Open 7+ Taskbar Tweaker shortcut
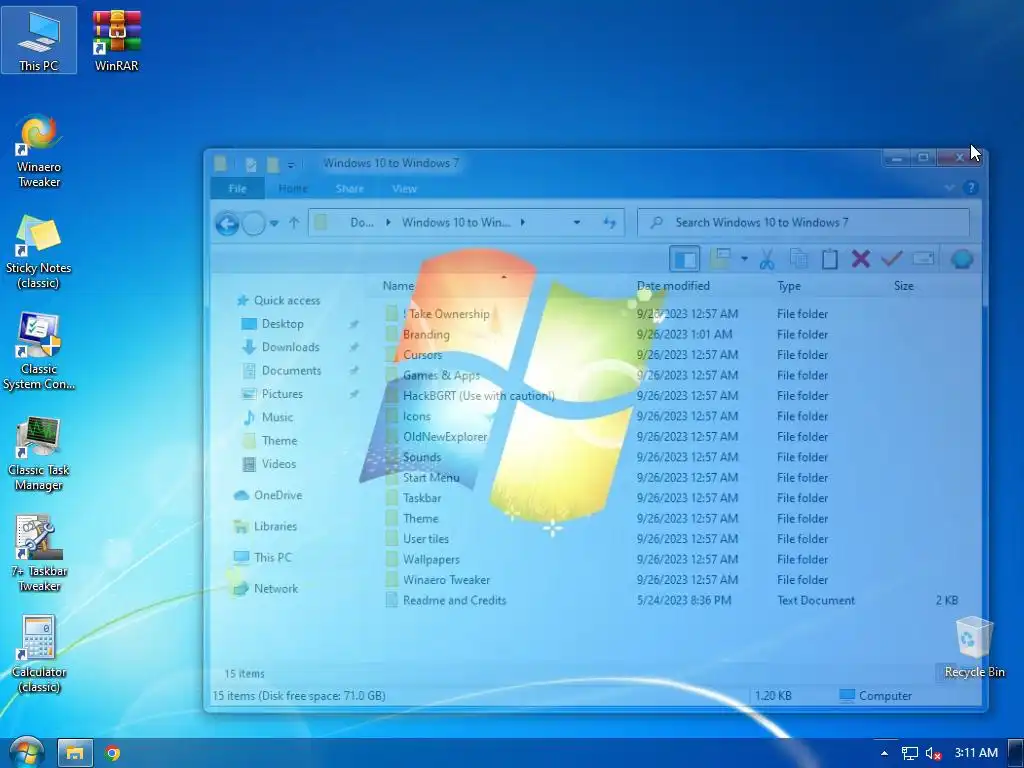The width and height of the screenshot is (1024, 768). [39, 554]
